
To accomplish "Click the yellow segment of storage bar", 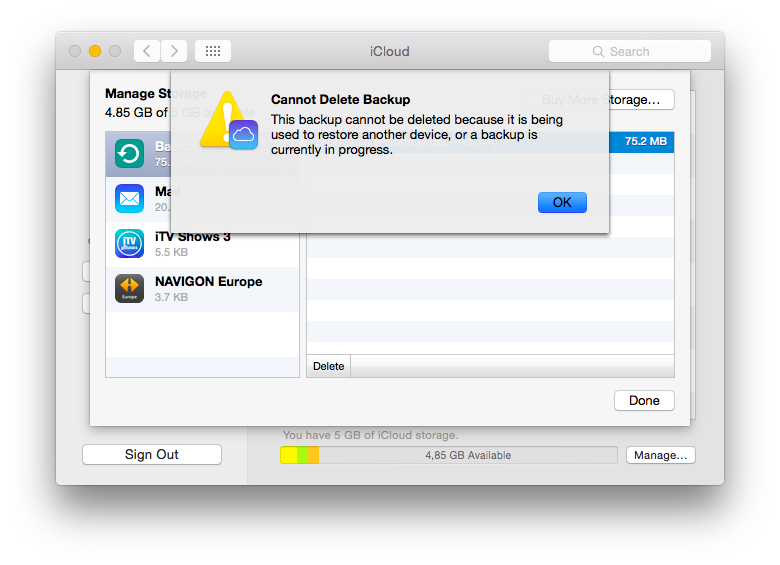I will [x=289, y=455].
